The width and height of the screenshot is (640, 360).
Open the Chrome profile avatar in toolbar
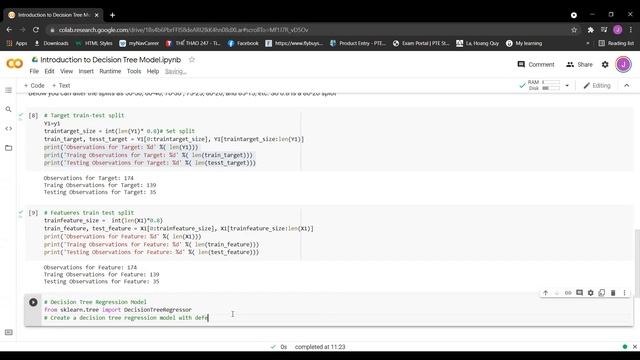coord(618,30)
